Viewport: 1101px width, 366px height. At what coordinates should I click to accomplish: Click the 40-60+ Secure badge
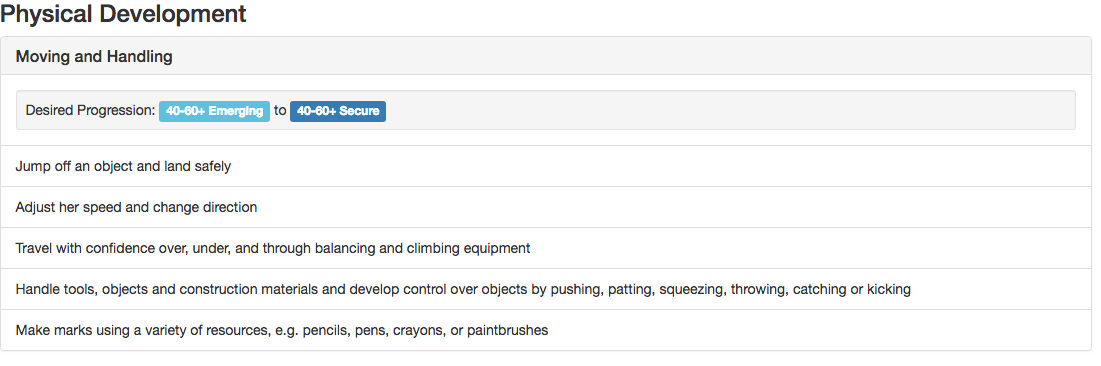(338, 111)
